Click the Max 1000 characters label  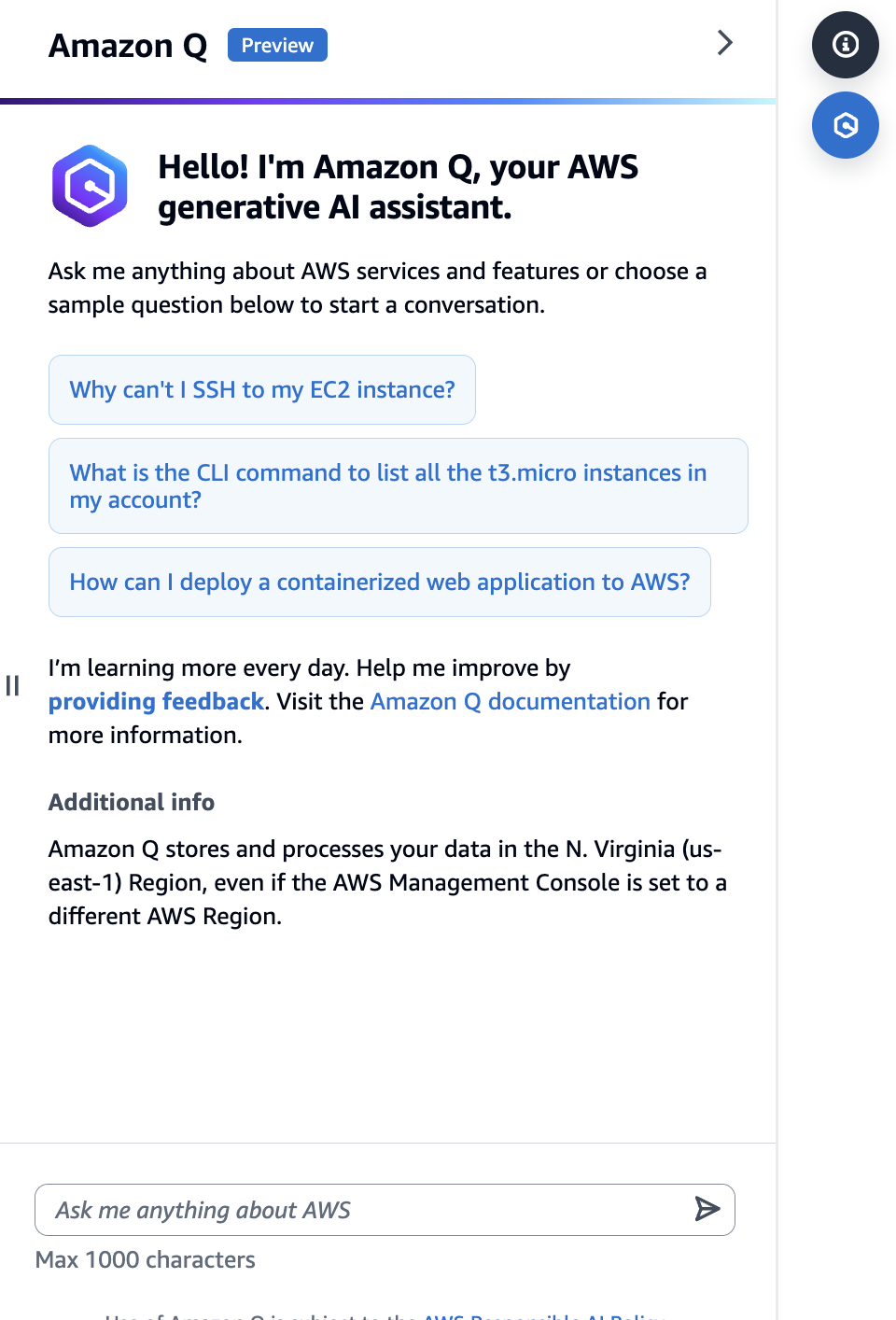(145, 1259)
